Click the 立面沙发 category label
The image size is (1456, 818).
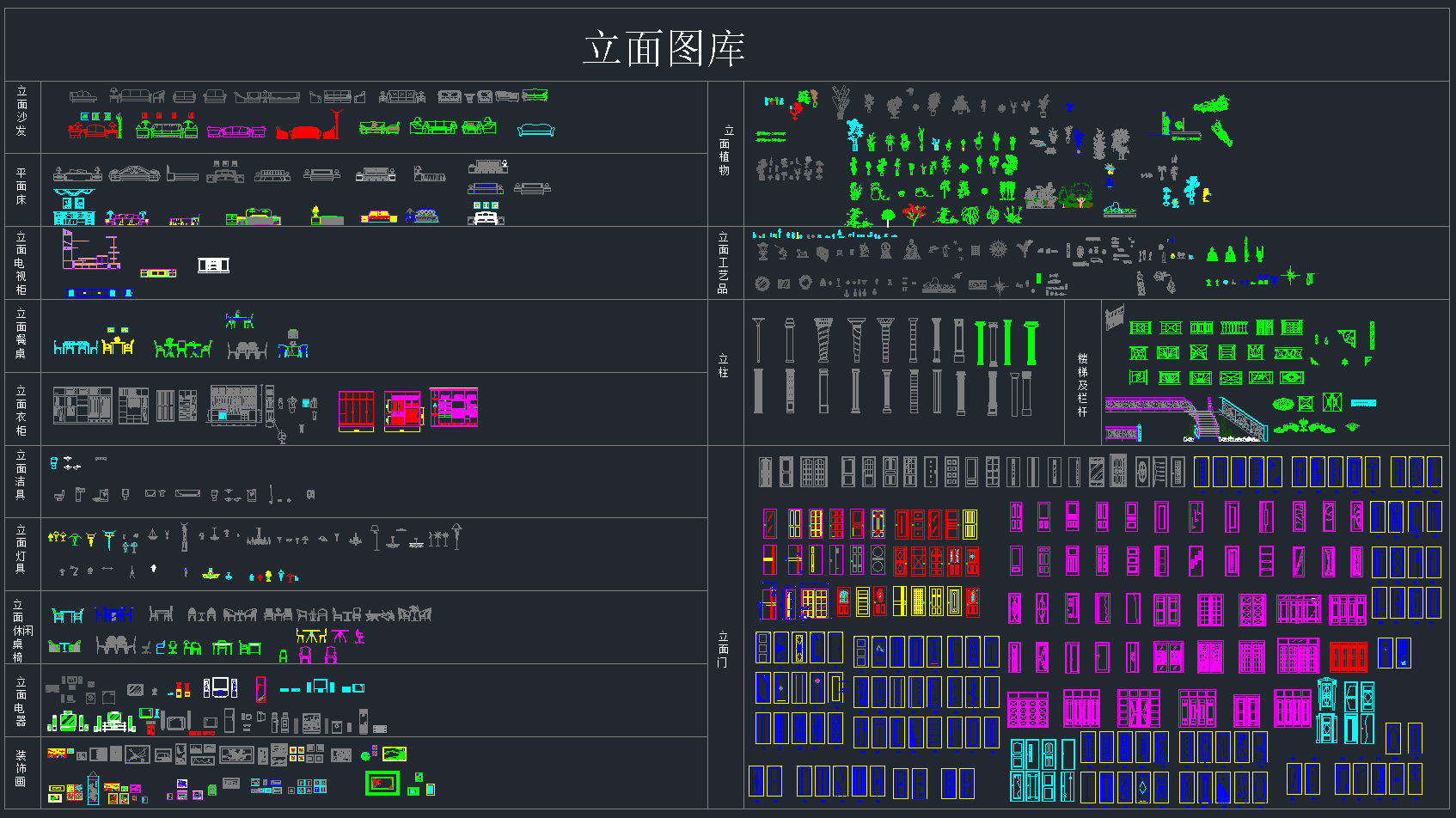(21, 112)
